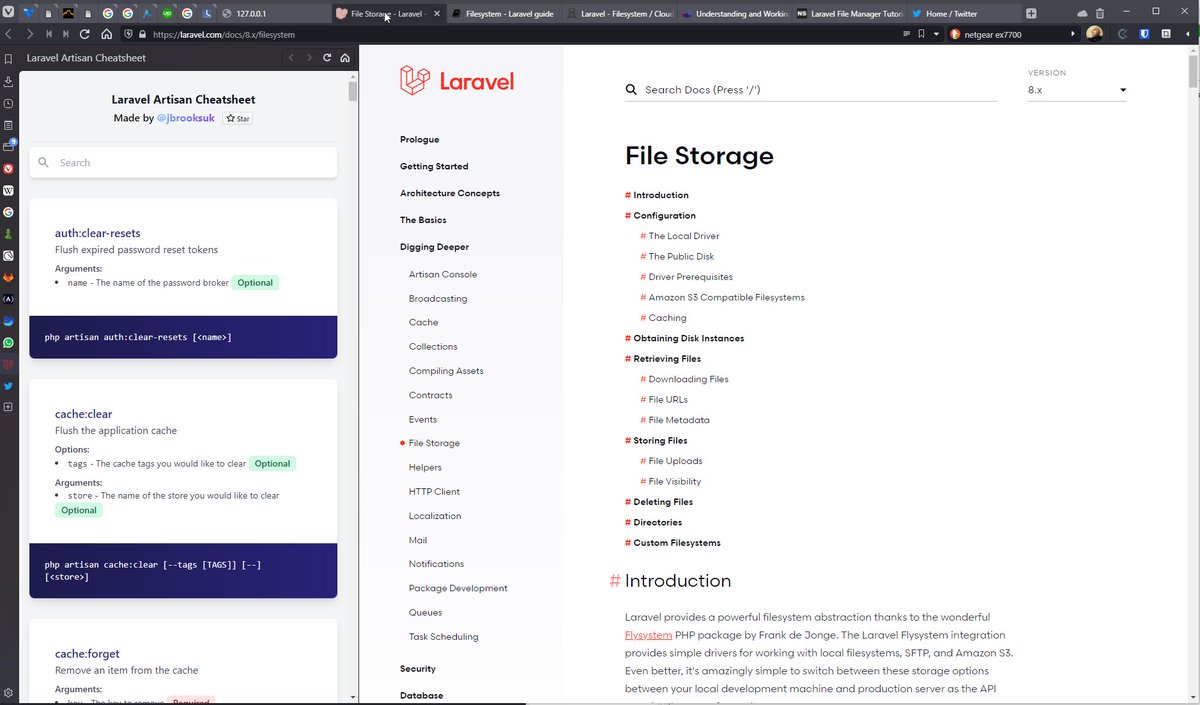Image resolution: width=1200 pixels, height=705 pixels.
Task: Expand the Security docs section
Action: tap(418, 669)
